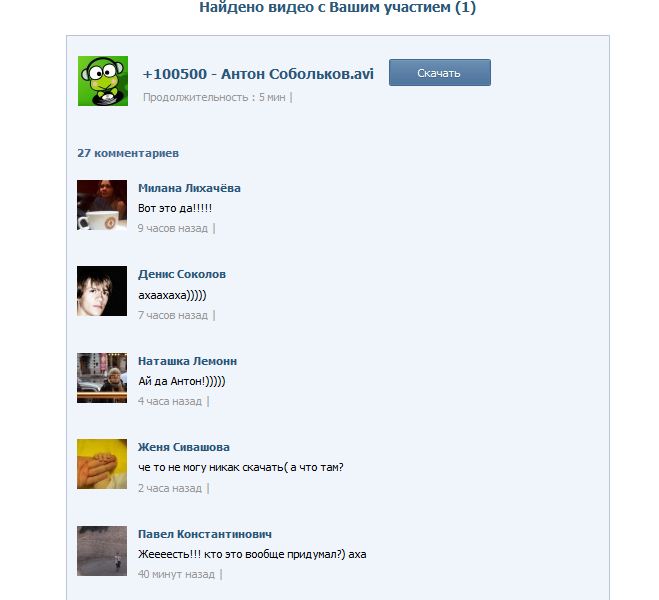Image resolution: width=659 pixels, height=600 pixels.
Task: Download the video with the Скачать button
Action: click(x=440, y=73)
